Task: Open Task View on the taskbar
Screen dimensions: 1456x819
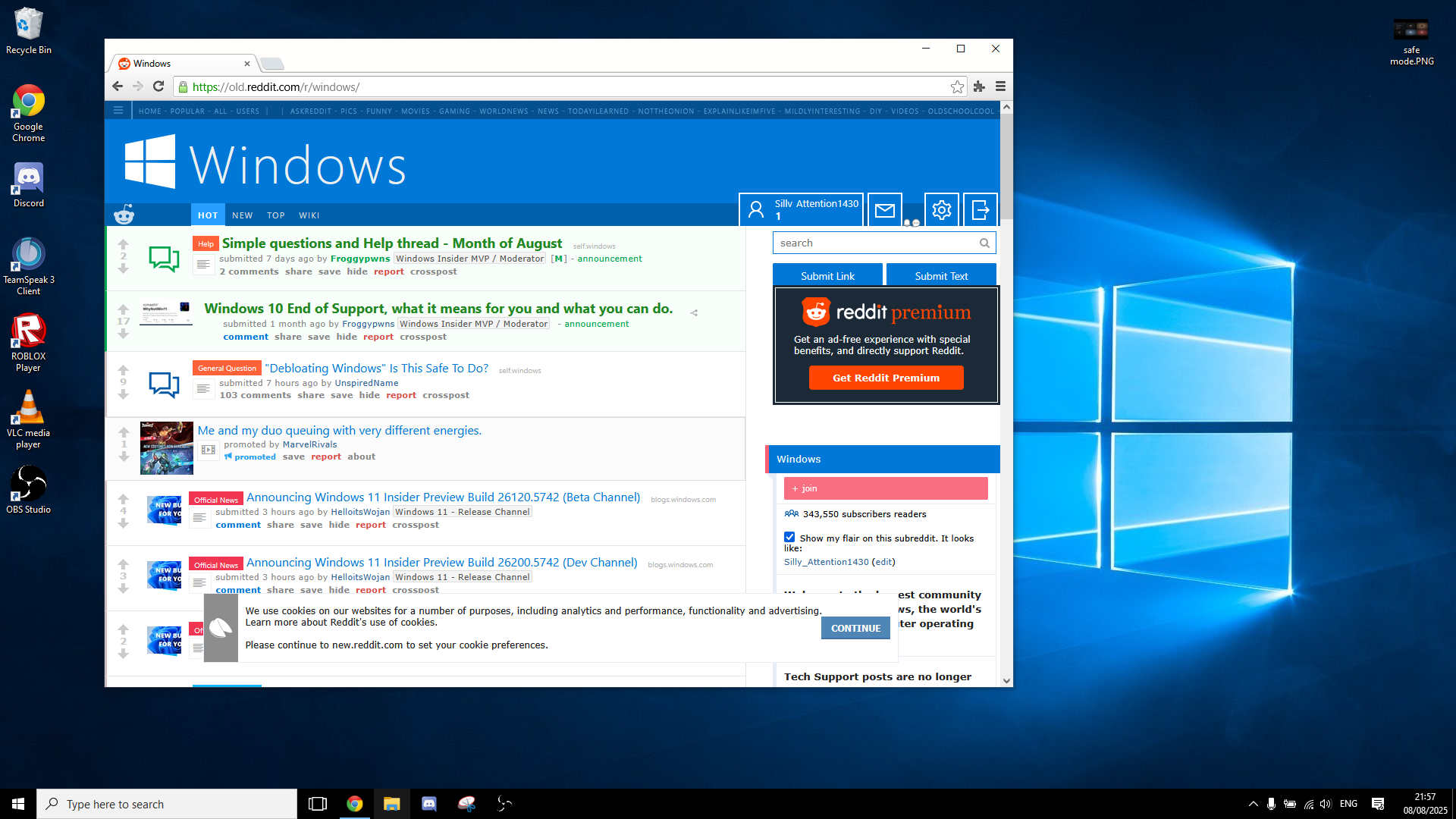Action: pos(318,804)
